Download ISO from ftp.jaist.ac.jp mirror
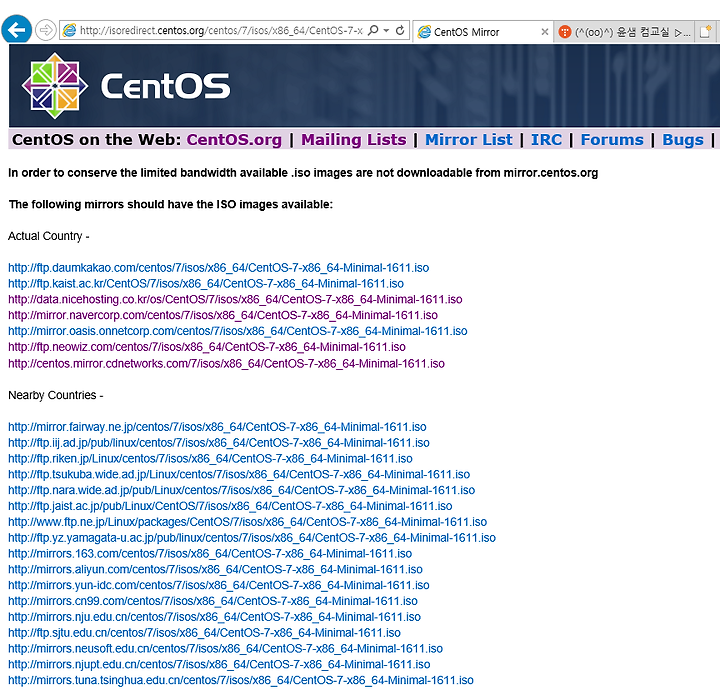This screenshot has height=690, width=720. click(x=230, y=506)
